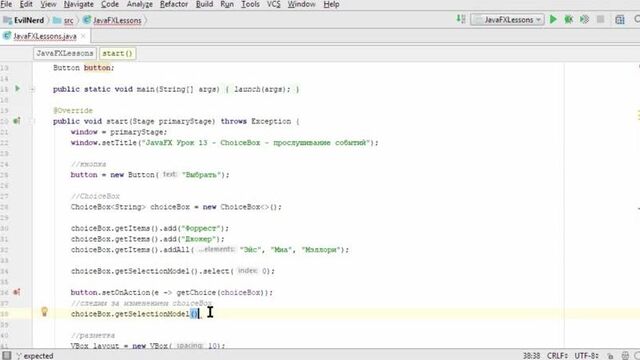Viewport: 640px width, 360px height.
Task: Click the JavaFXLessons structure breadcrumb above the code
Action: click(x=64, y=53)
